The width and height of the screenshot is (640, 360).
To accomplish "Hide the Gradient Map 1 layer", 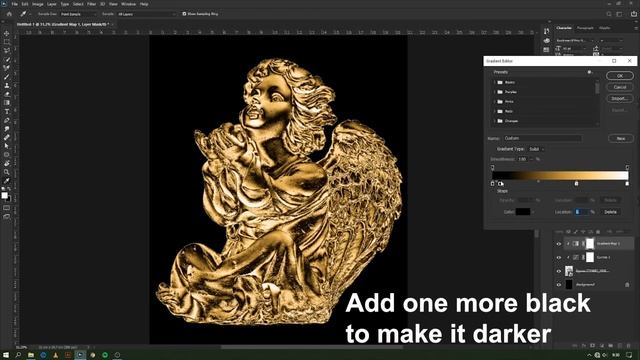I will pyautogui.click(x=559, y=244).
